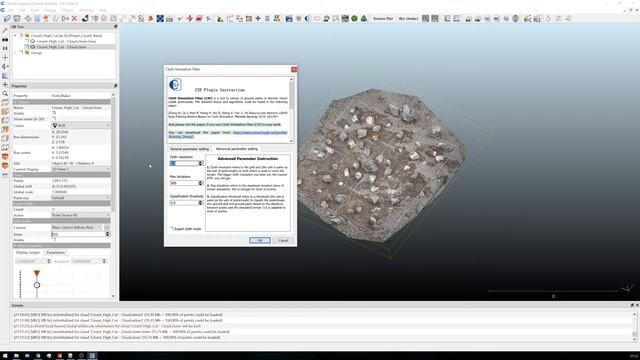Click the blue circle histogram slider handle
This screenshot has width=640, height=360.
[37, 285]
